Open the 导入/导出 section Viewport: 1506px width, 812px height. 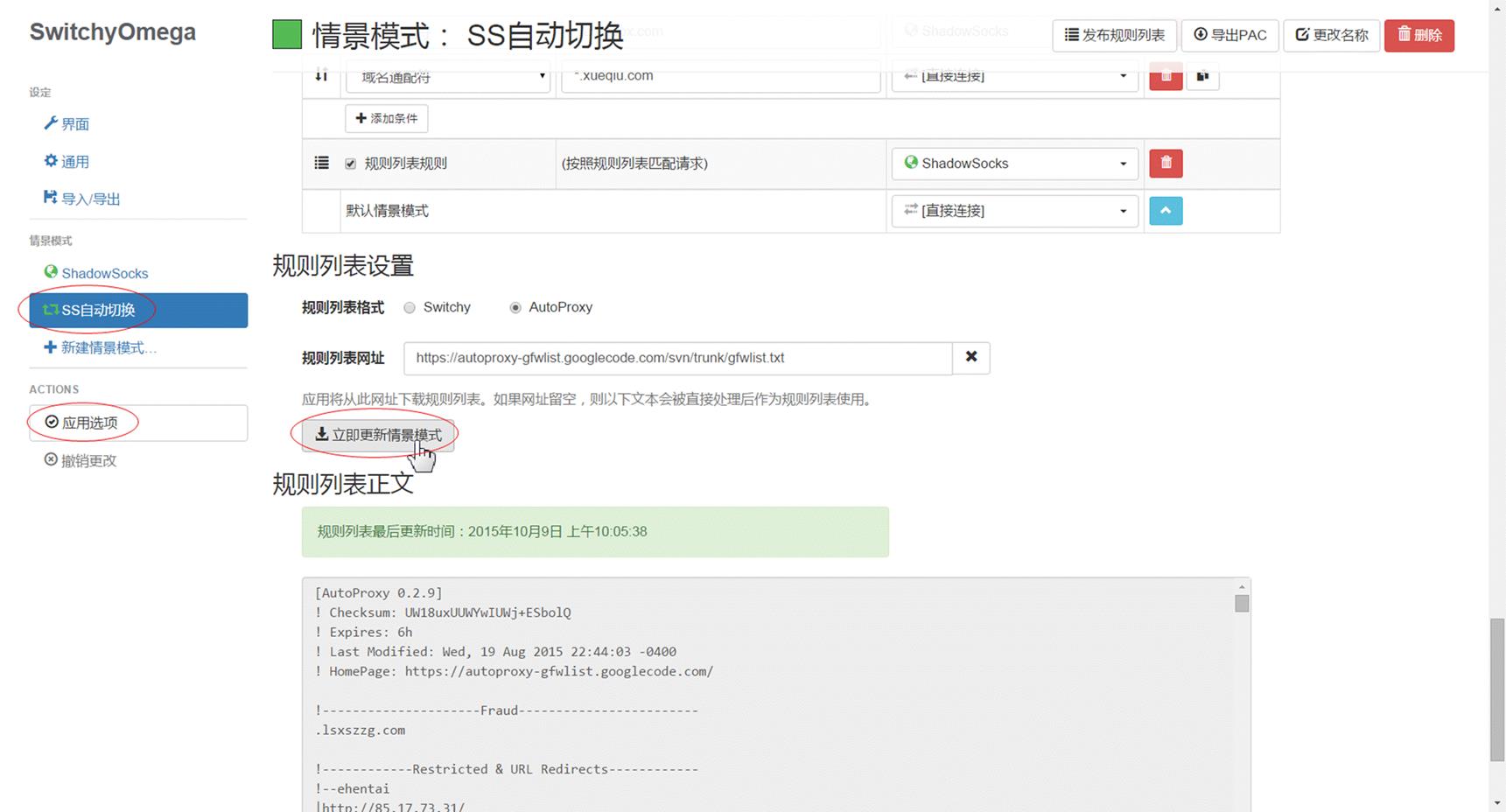click(x=88, y=199)
